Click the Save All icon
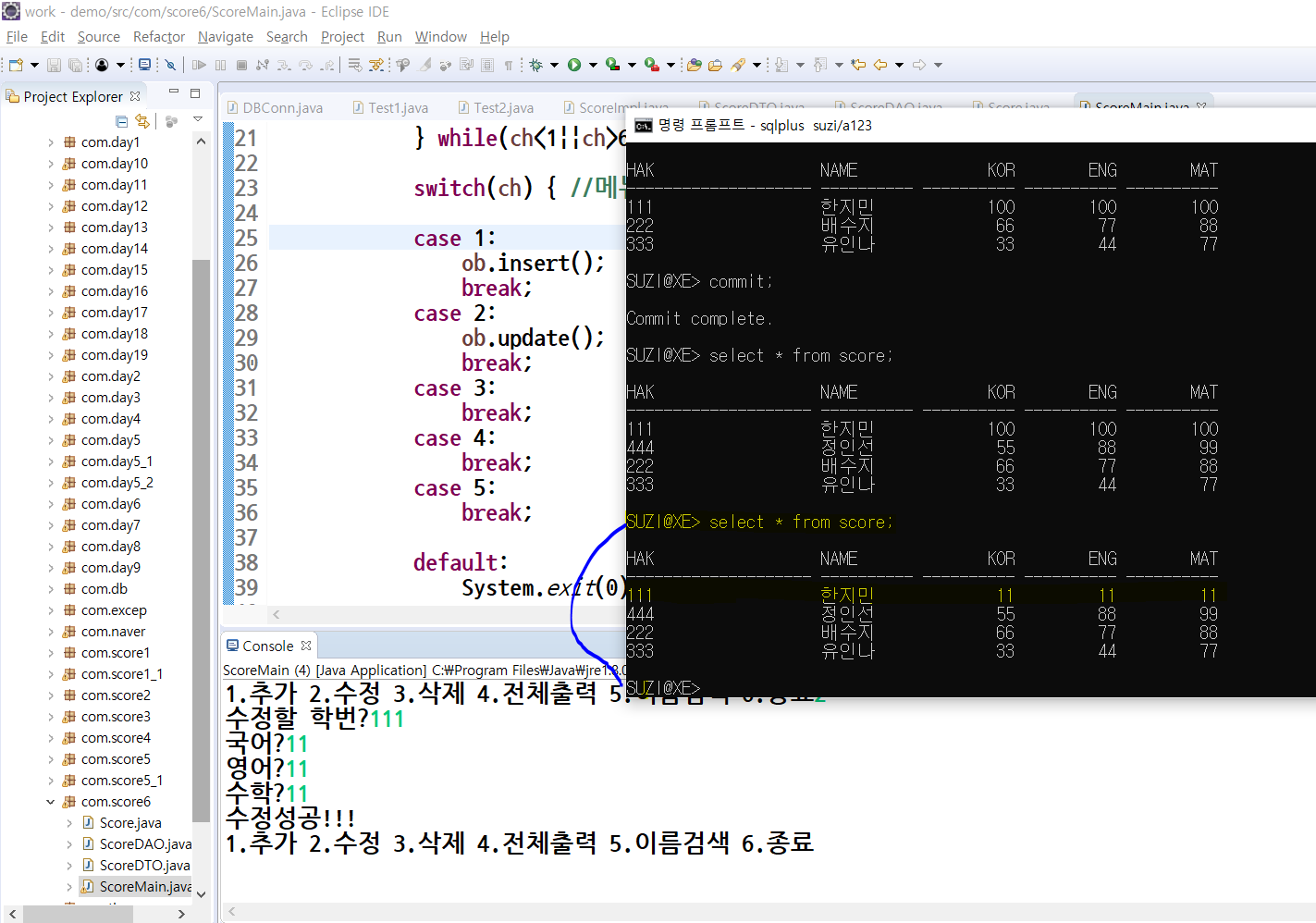This screenshot has width=1316, height=923. point(75,65)
